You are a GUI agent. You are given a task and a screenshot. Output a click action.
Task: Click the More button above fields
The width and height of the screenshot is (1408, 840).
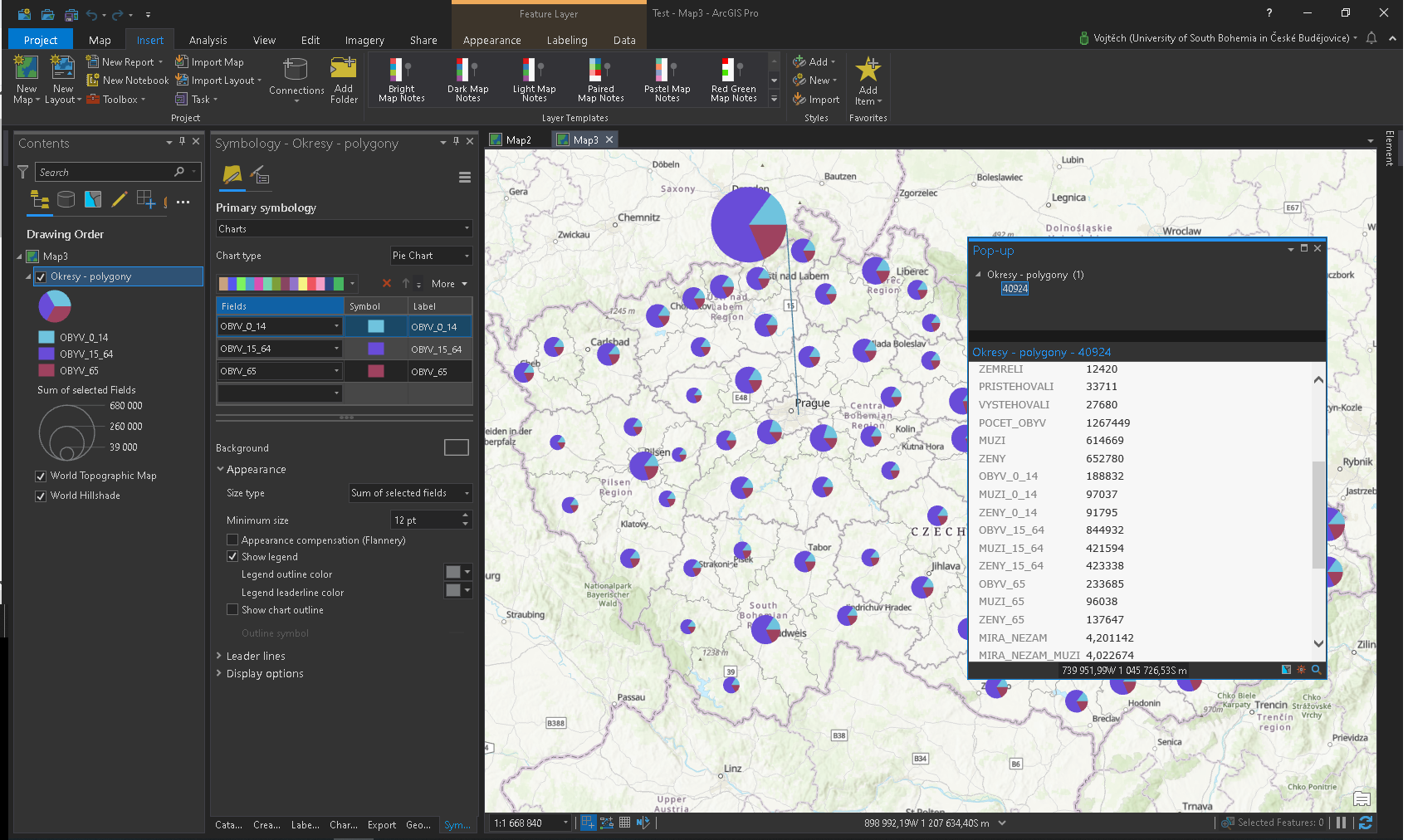click(449, 284)
